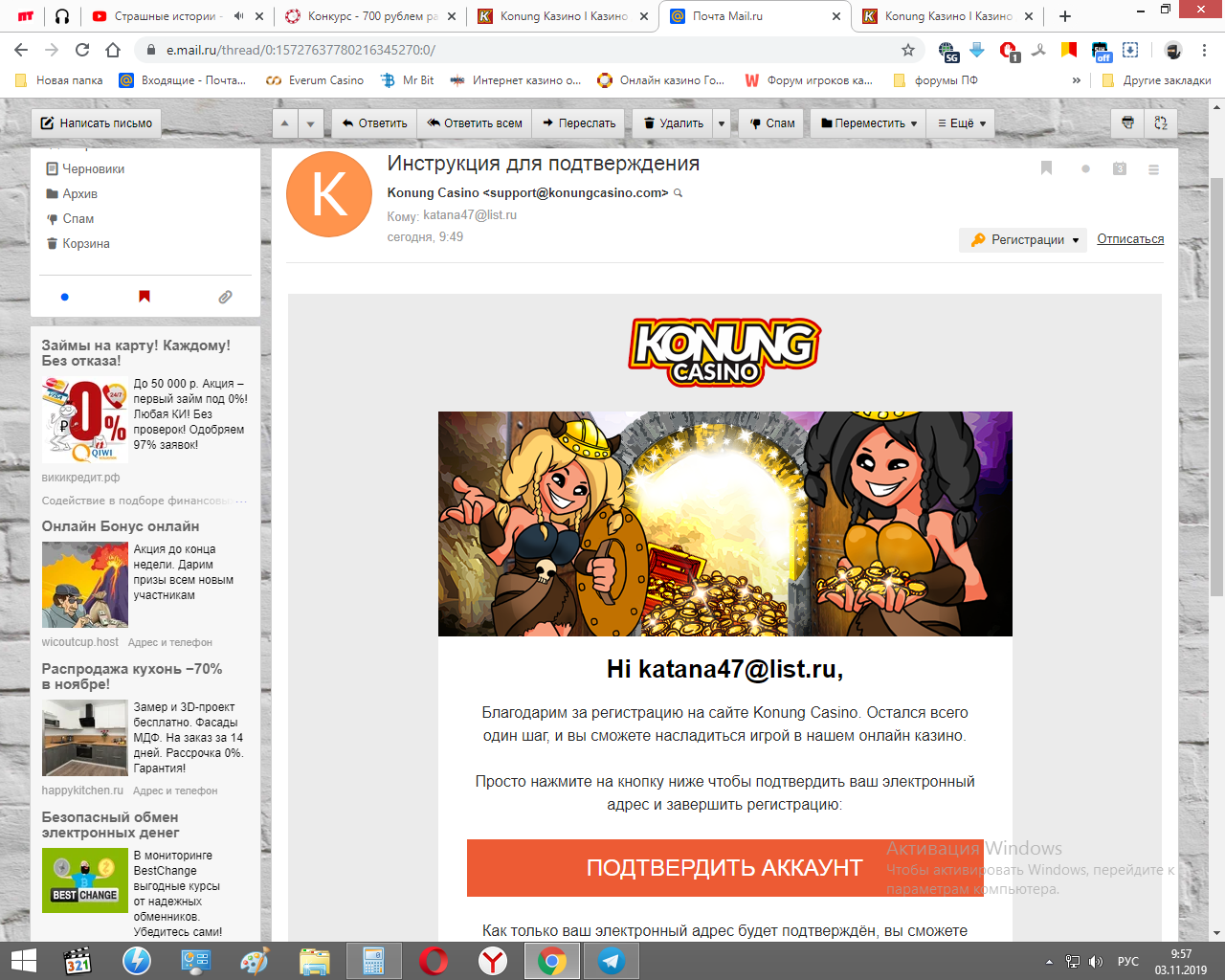This screenshot has width=1225, height=980.
Task: Select the Почта Mail.ru tab
Action: point(754,16)
